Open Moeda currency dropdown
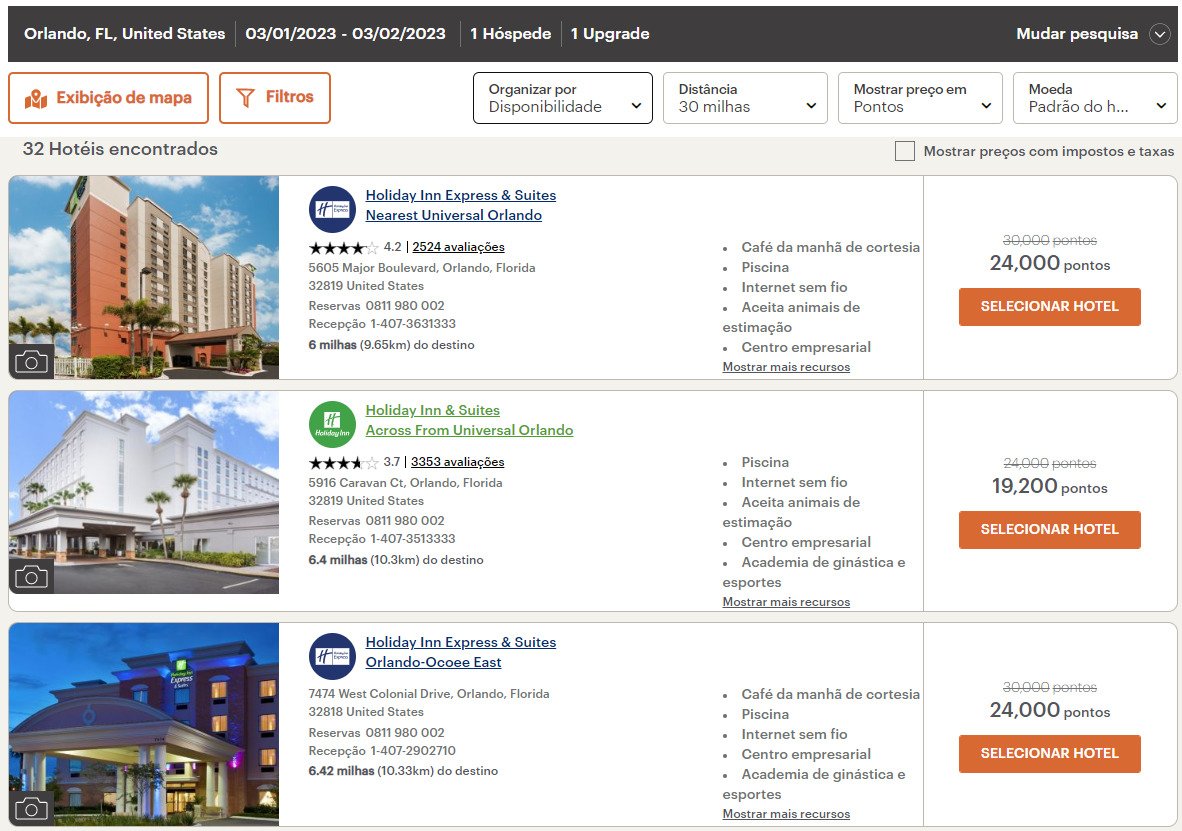The image size is (1182, 831). point(1095,98)
